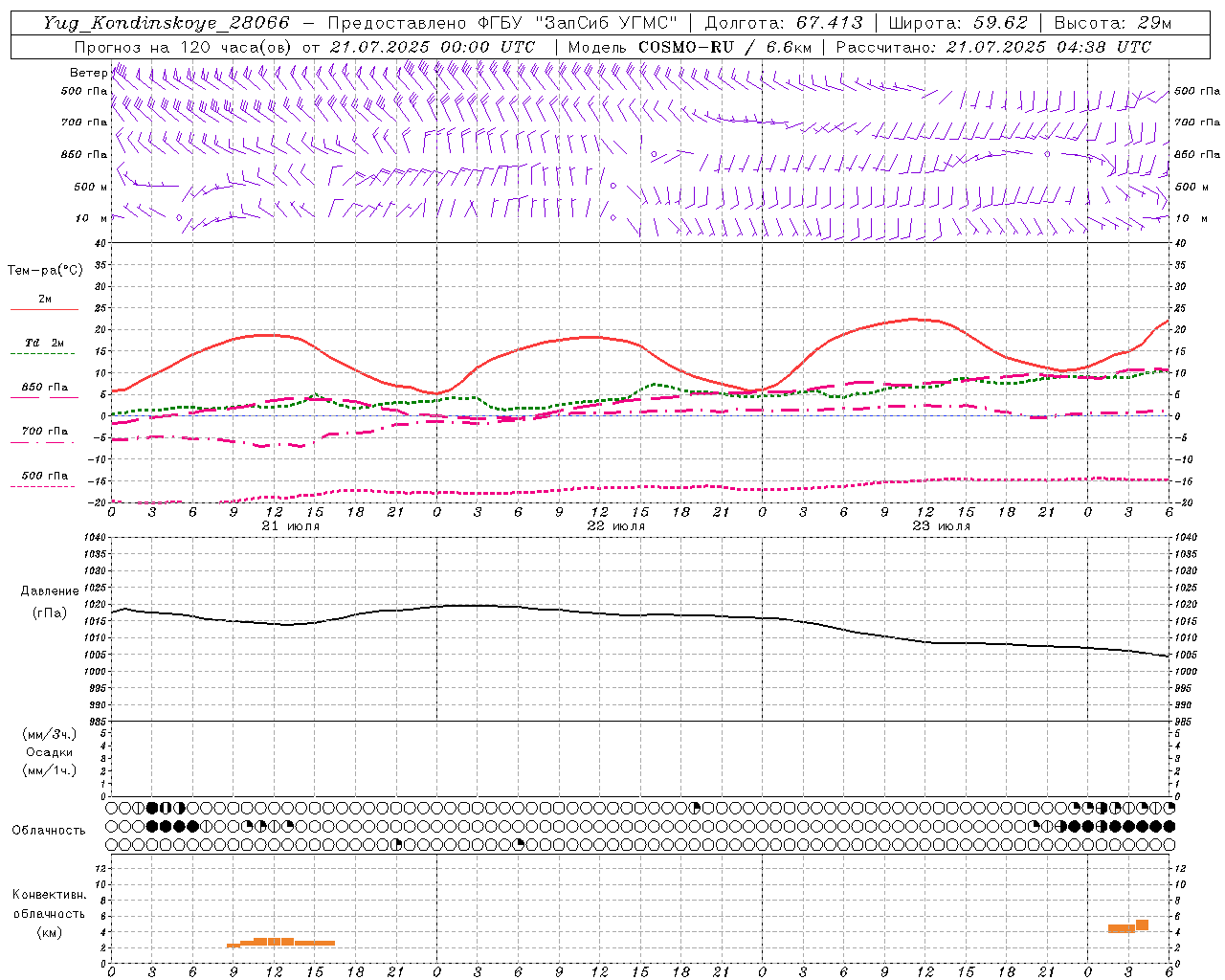Click the Облачность cloudiness row label
Screen dimensions: 1225x980
[49, 830]
